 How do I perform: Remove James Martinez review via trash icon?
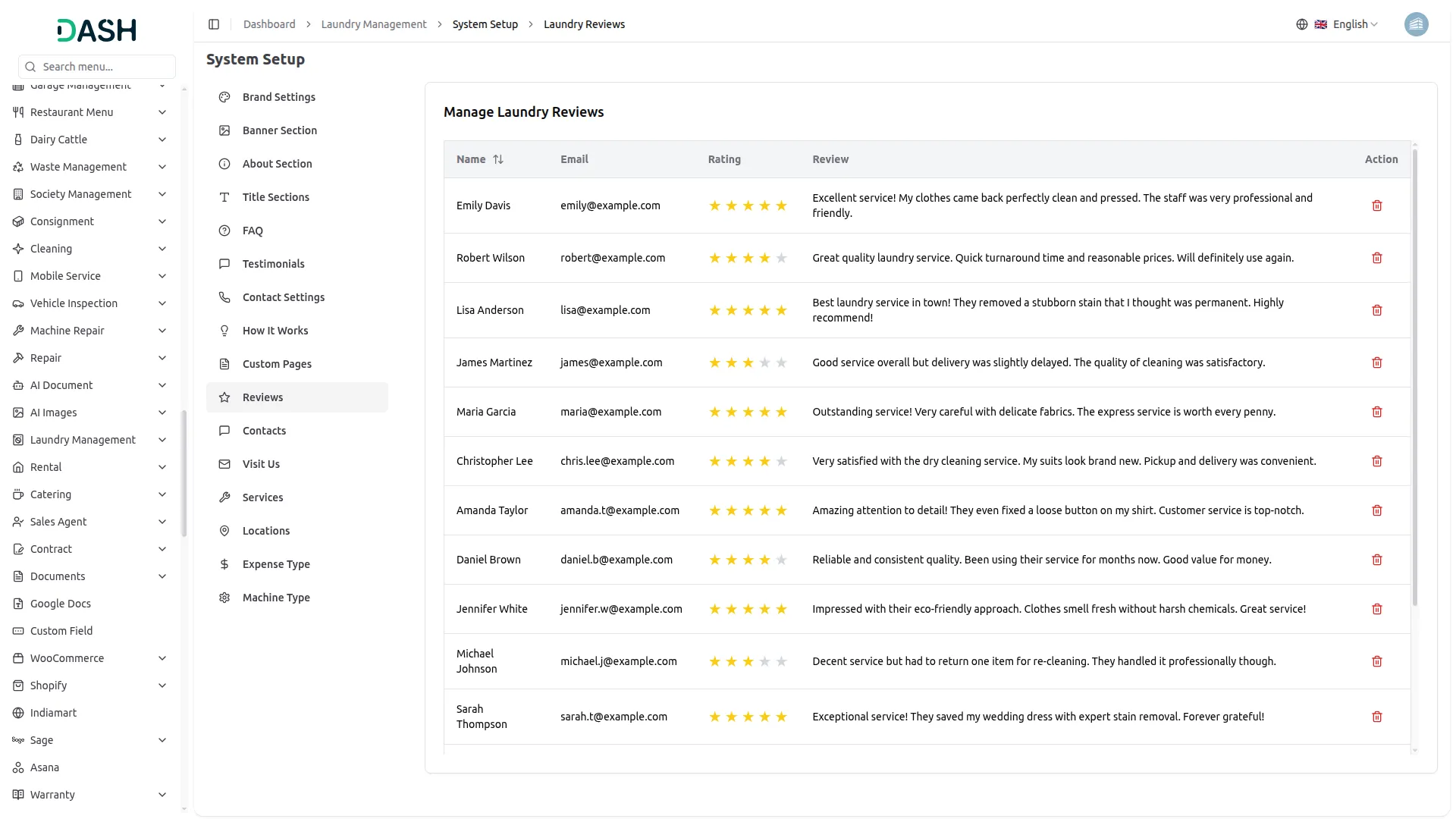click(1377, 362)
